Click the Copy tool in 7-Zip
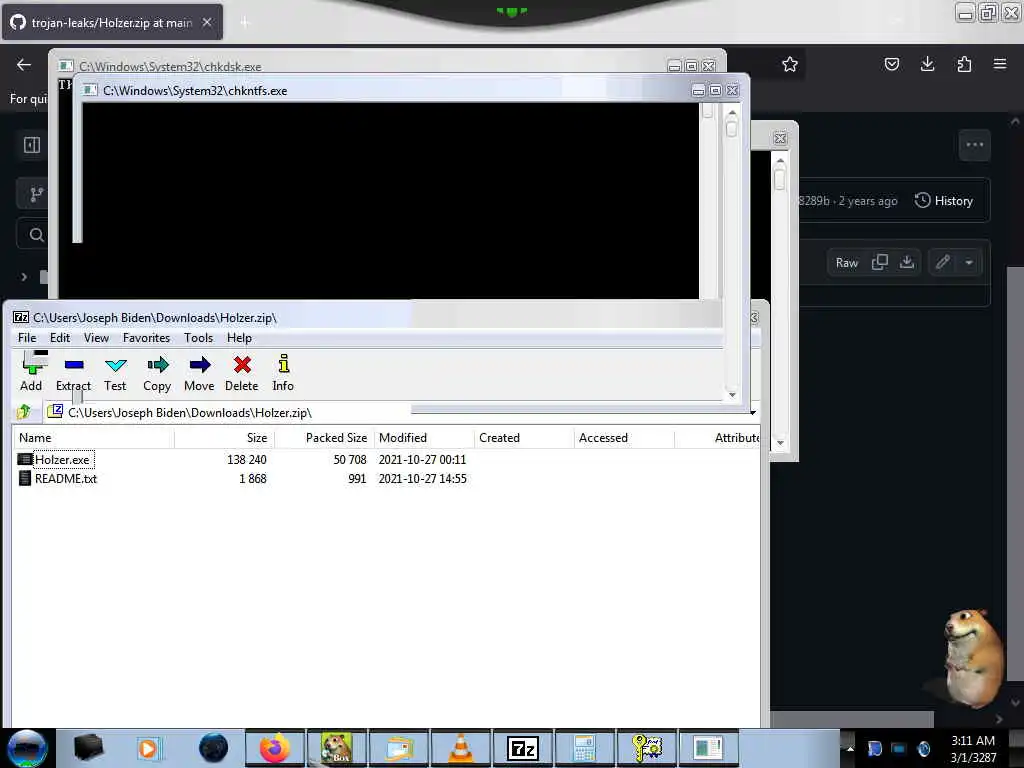The height and width of the screenshot is (768, 1024). pos(157,372)
